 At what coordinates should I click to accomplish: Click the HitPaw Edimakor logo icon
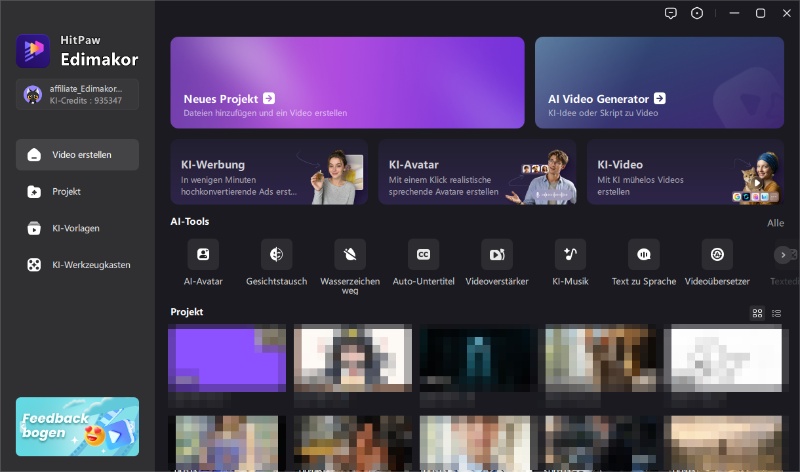pyautogui.click(x=33, y=51)
